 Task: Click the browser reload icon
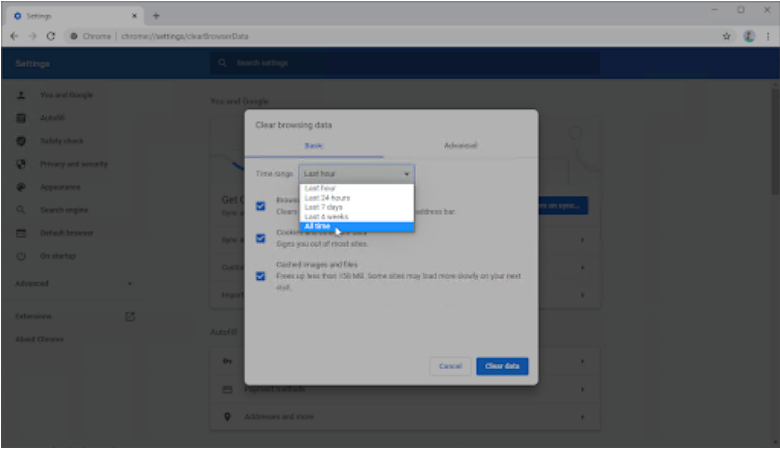click(x=50, y=36)
